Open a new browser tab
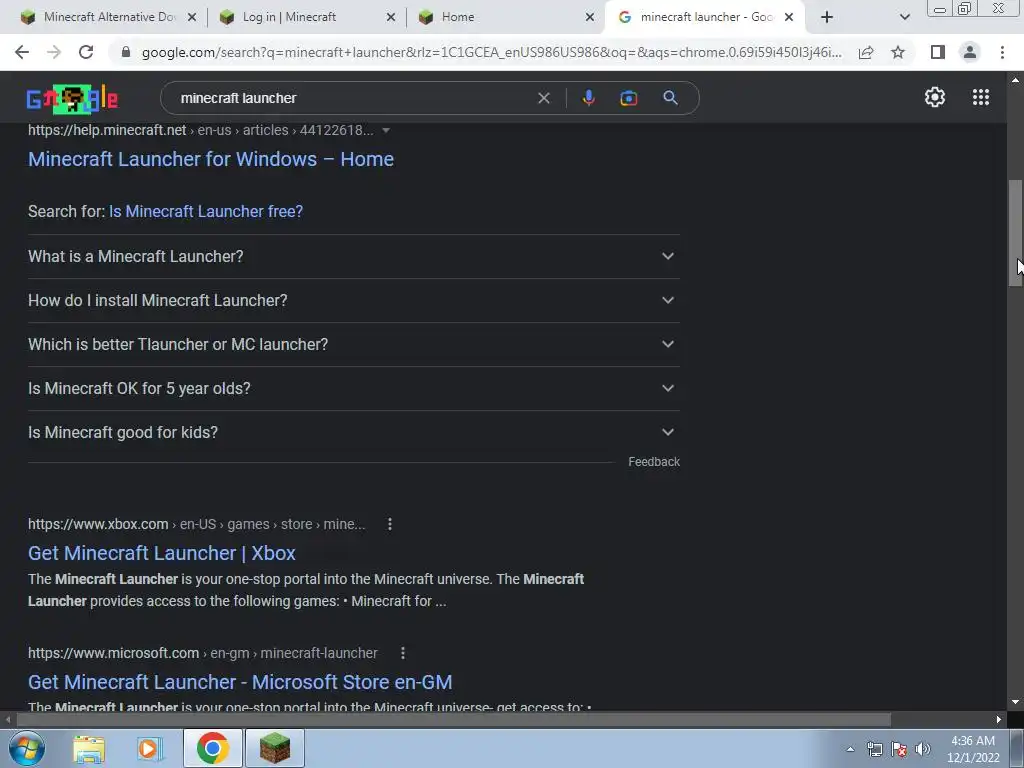Viewport: 1024px width, 768px height. [x=827, y=17]
